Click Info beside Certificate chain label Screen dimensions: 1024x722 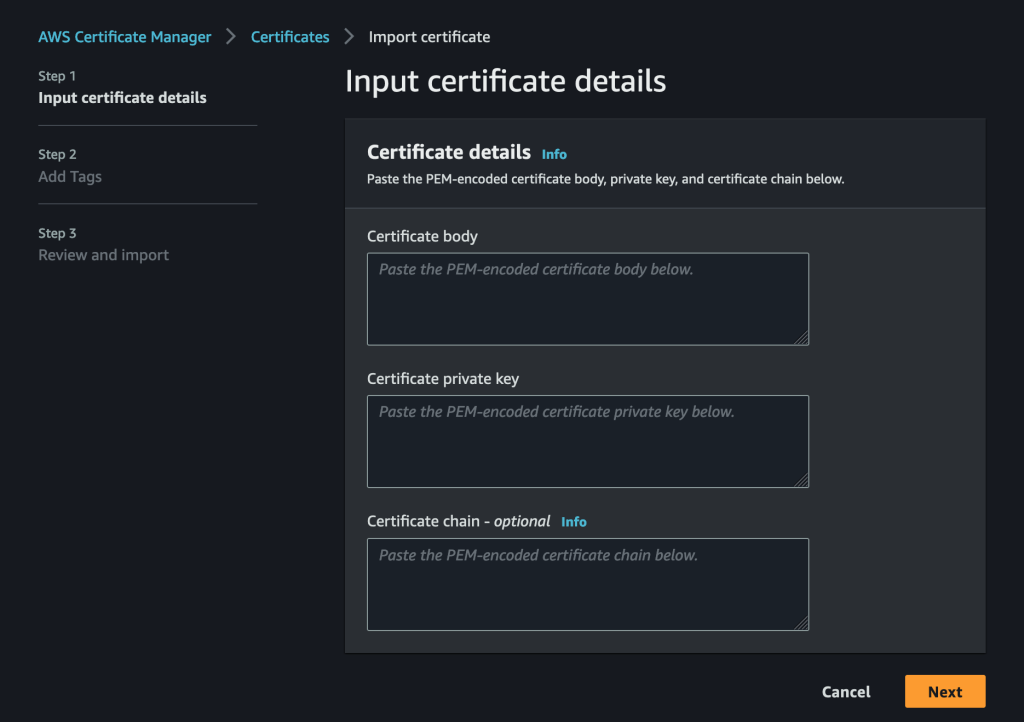pyautogui.click(x=573, y=521)
